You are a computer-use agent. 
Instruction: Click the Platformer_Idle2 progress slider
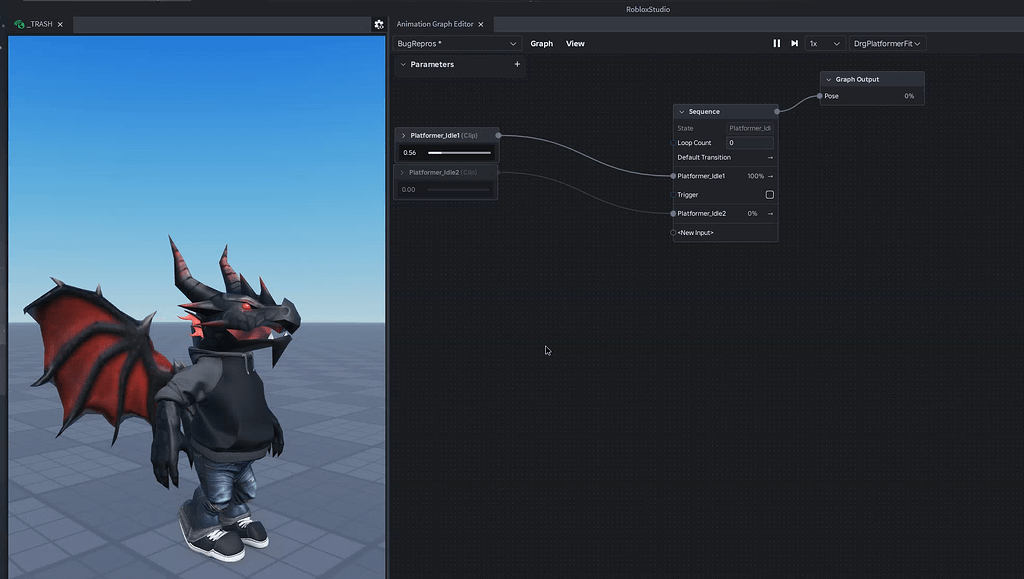(458, 189)
